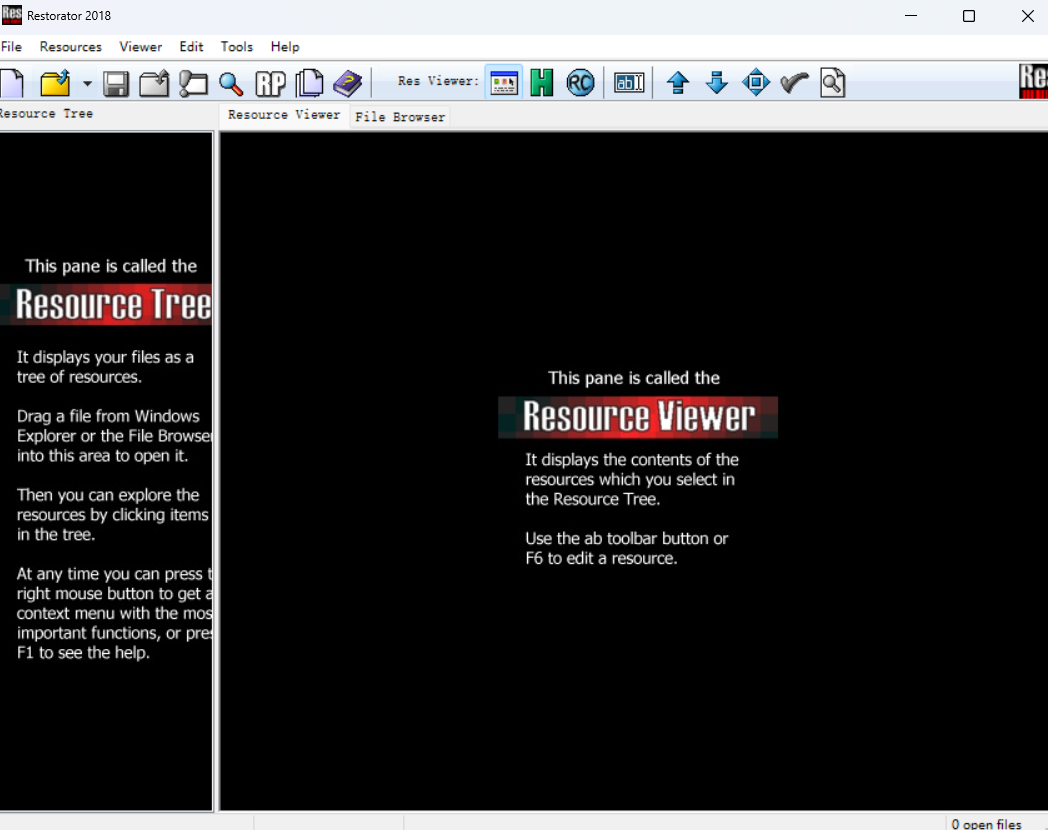The height and width of the screenshot is (830, 1048).
Task: Click the Restorator app icon in title bar
Action: [x=11, y=15]
